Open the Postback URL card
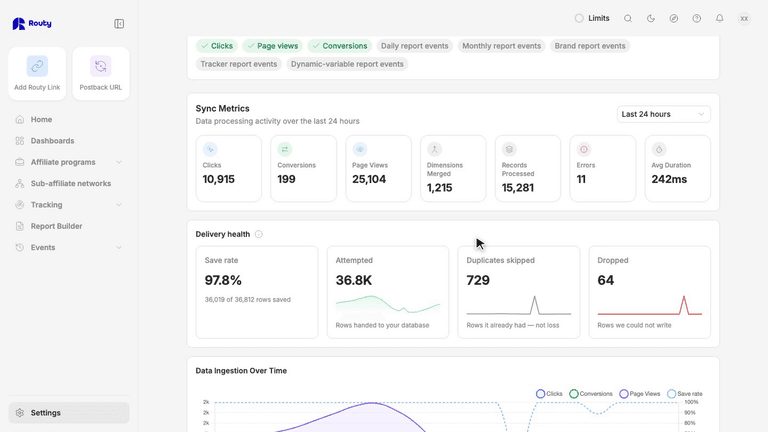This screenshot has height=432, width=768. point(101,74)
